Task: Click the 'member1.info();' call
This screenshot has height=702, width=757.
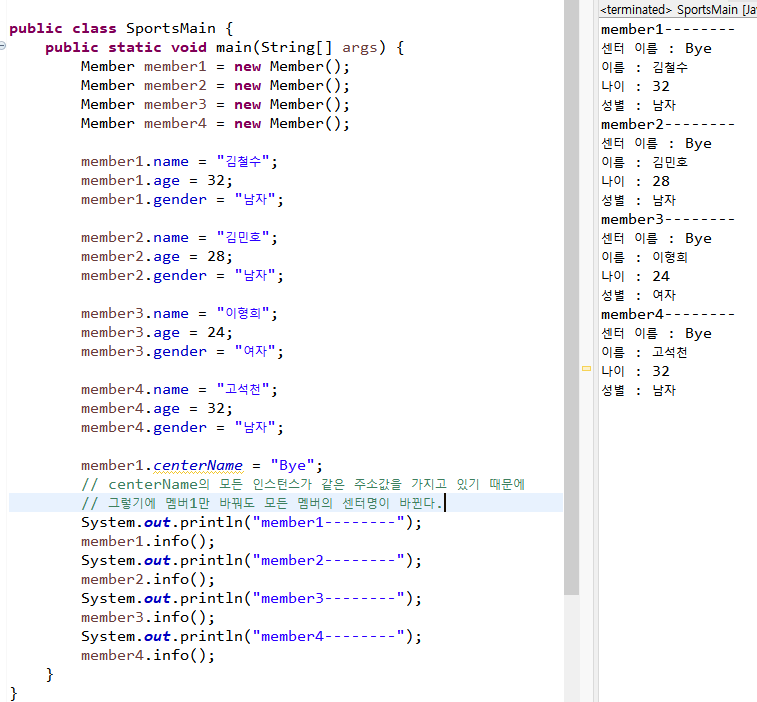Action: coord(148,541)
